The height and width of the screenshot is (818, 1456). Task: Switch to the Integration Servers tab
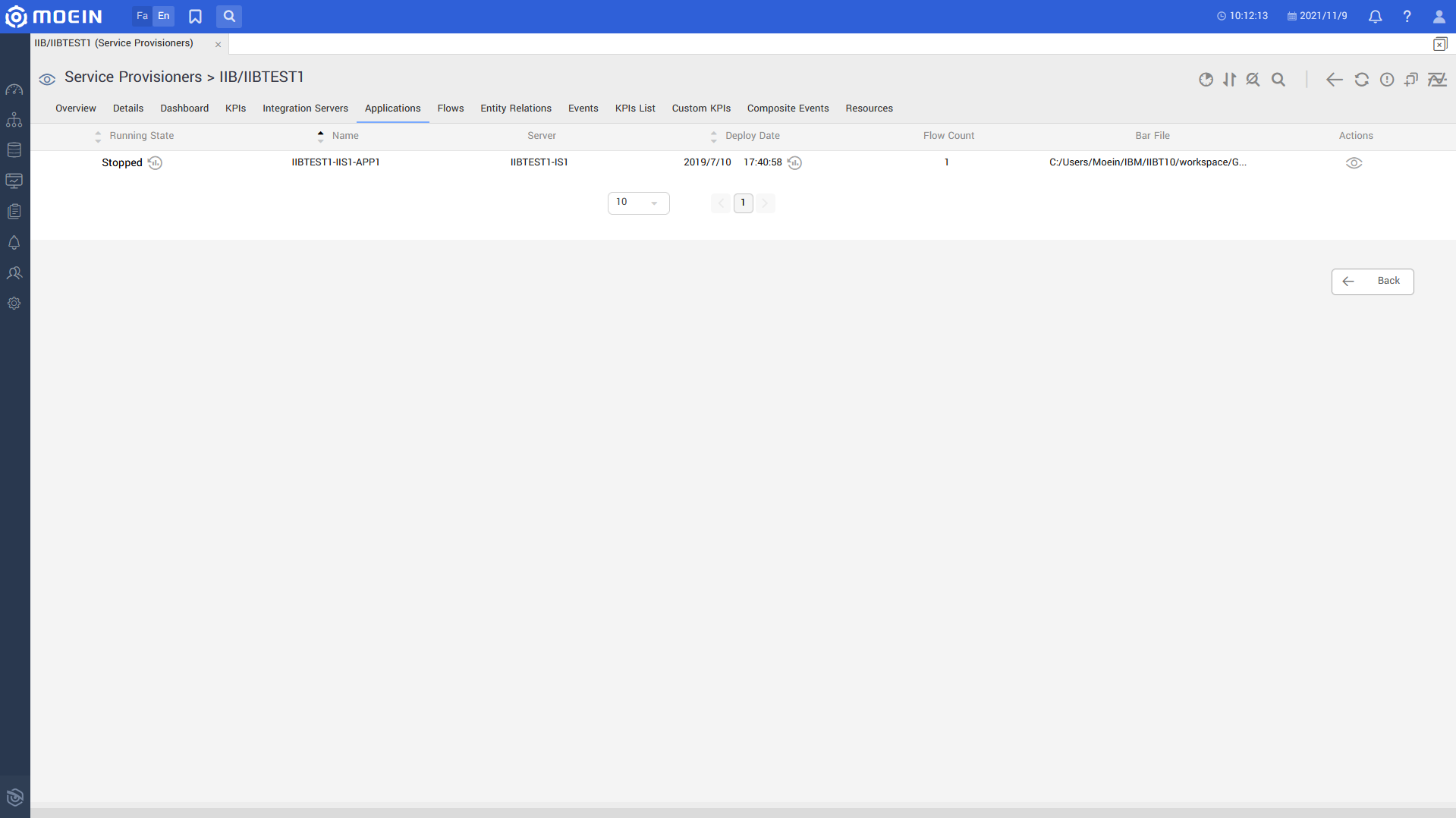(x=305, y=109)
